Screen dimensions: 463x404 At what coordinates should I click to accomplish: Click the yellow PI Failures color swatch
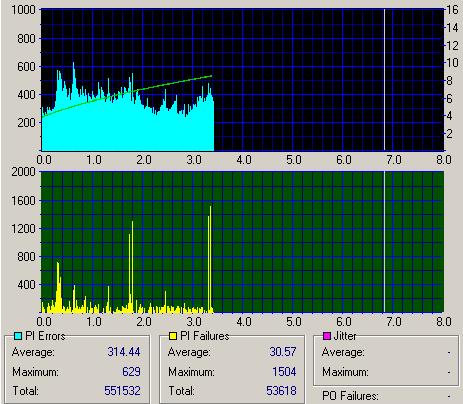173,336
